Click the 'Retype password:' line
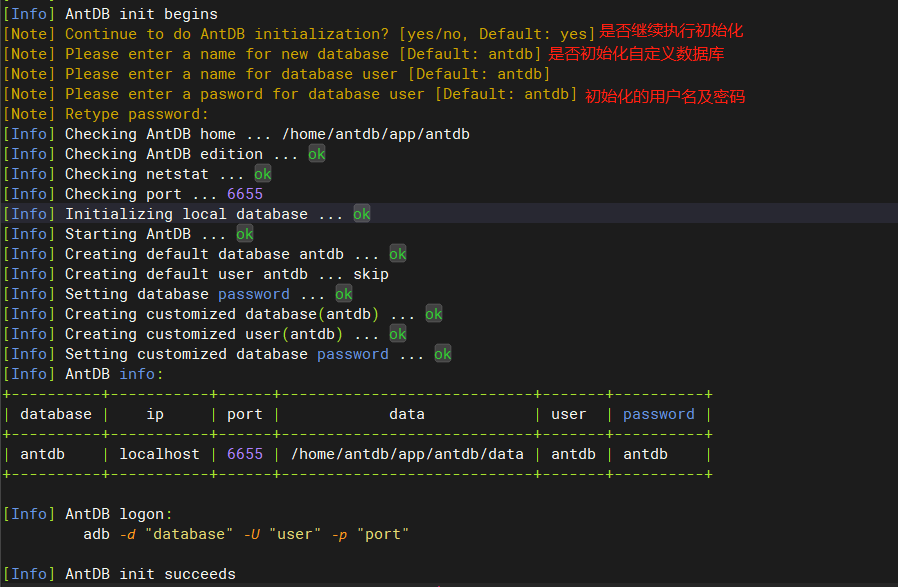Image resolution: width=898 pixels, height=587 pixels. click(x=106, y=114)
